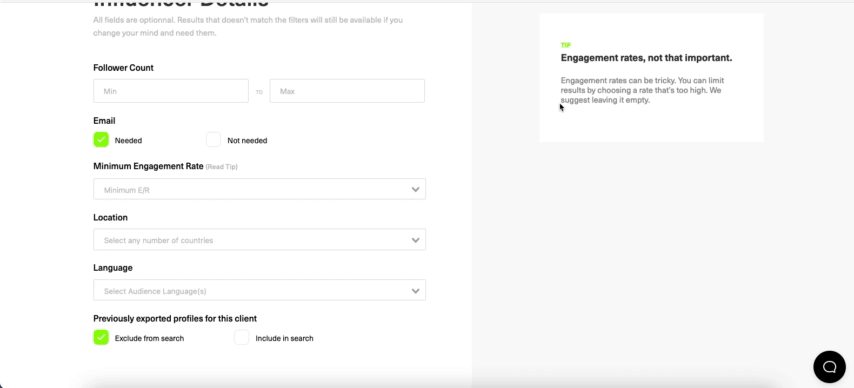The width and height of the screenshot is (854, 388).
Task: Click the Minimum E/R chevron arrow
Action: (416, 190)
